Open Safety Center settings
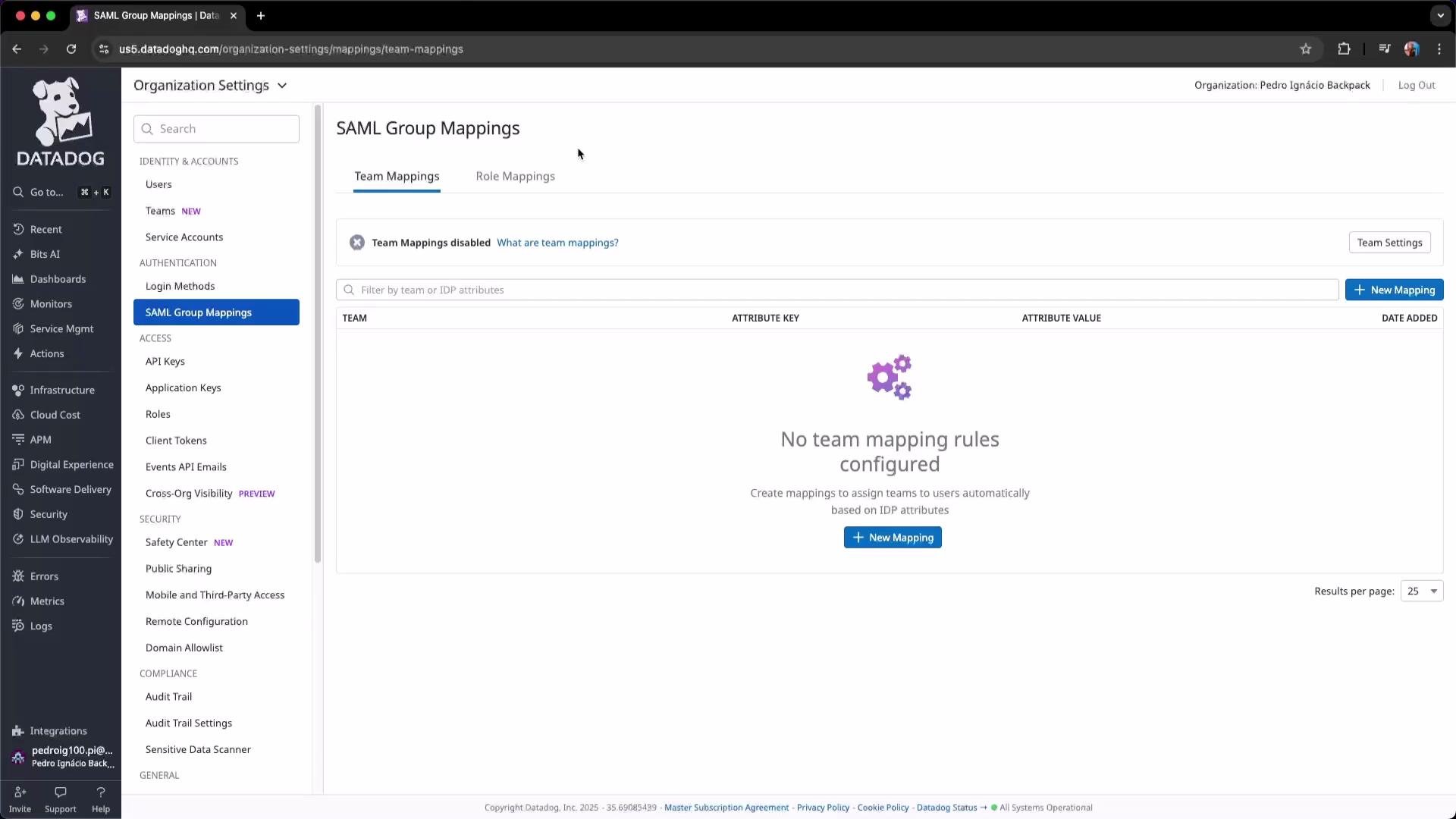This screenshot has width=1456, height=819. click(x=176, y=543)
